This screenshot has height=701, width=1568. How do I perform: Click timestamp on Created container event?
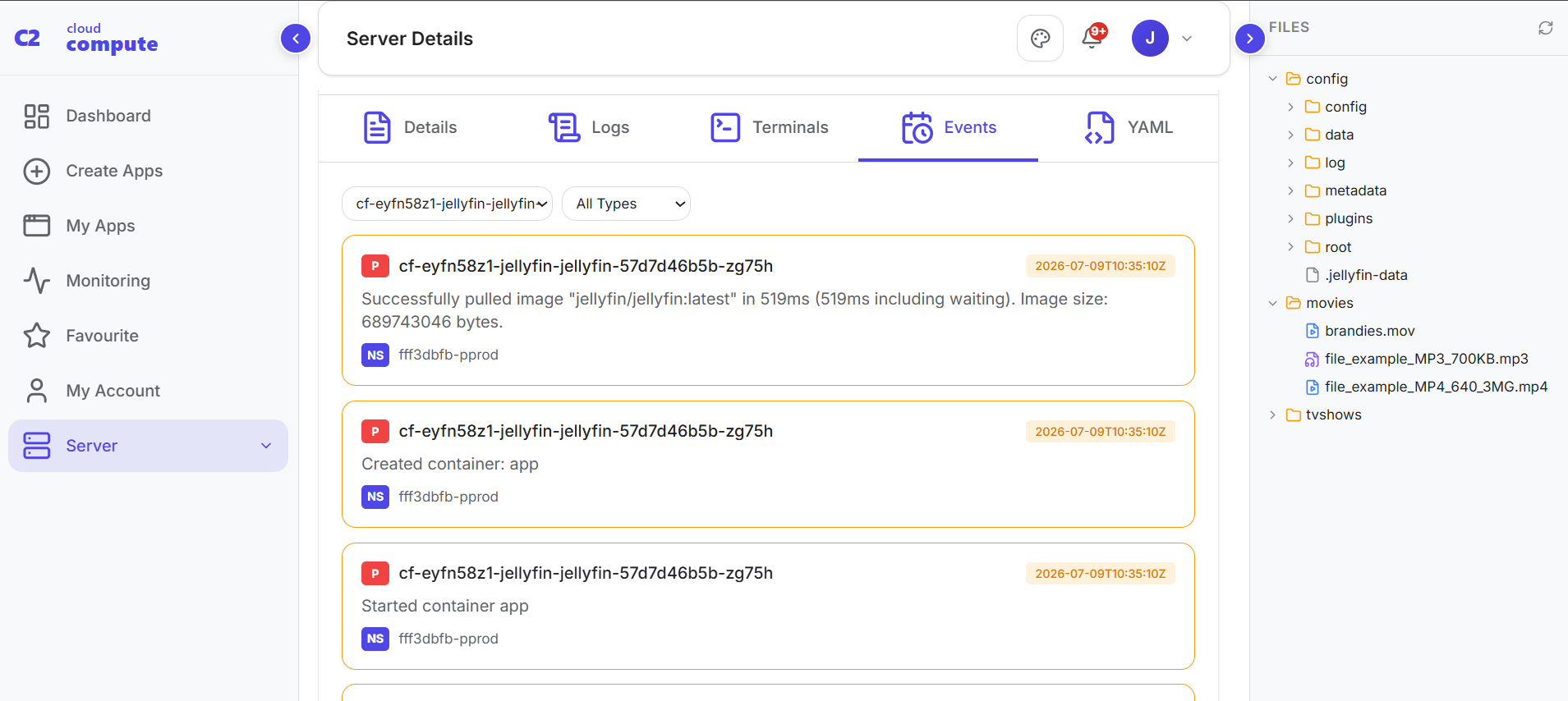[x=1100, y=432]
